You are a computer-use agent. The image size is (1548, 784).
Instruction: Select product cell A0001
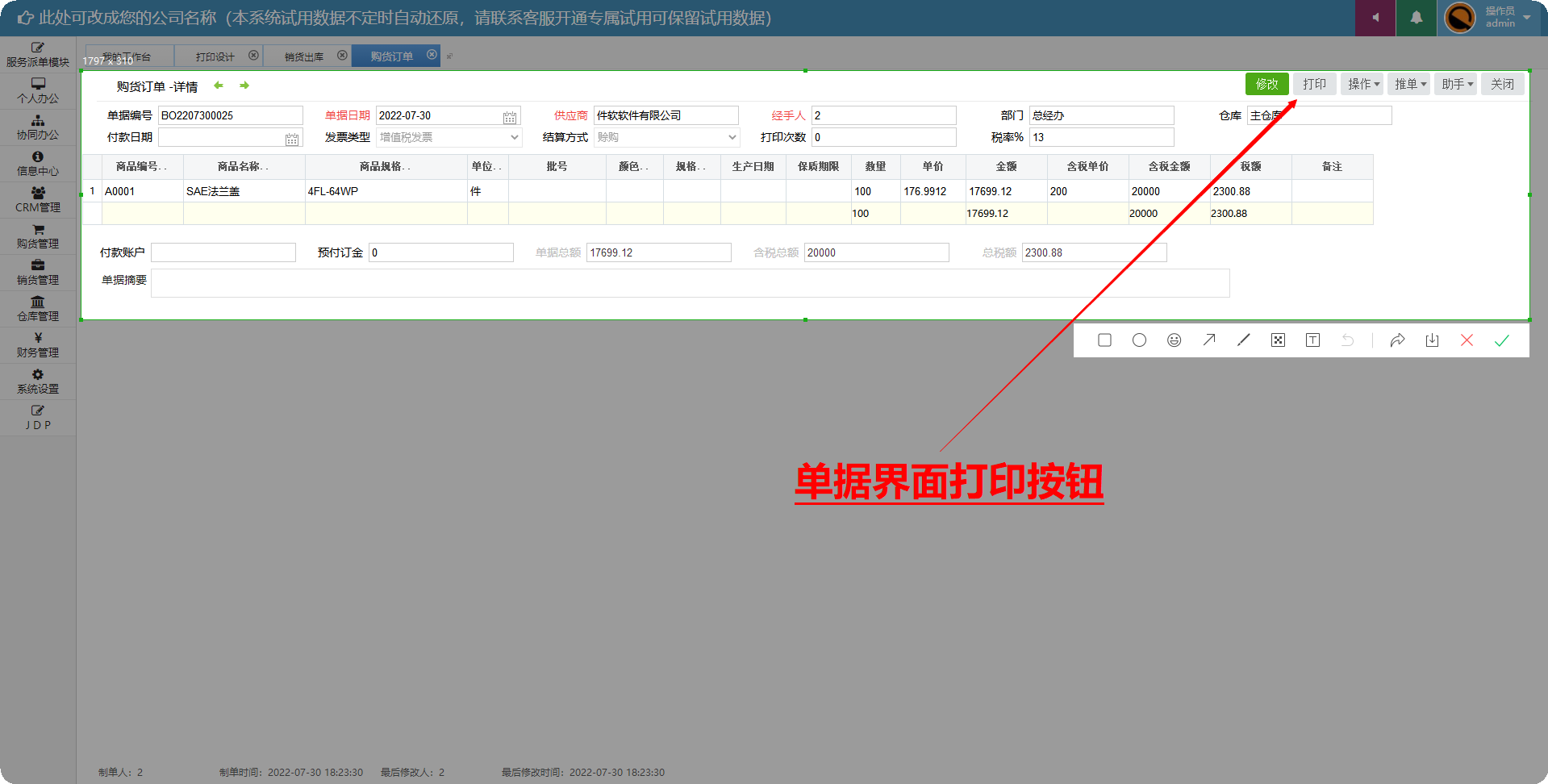(x=143, y=191)
